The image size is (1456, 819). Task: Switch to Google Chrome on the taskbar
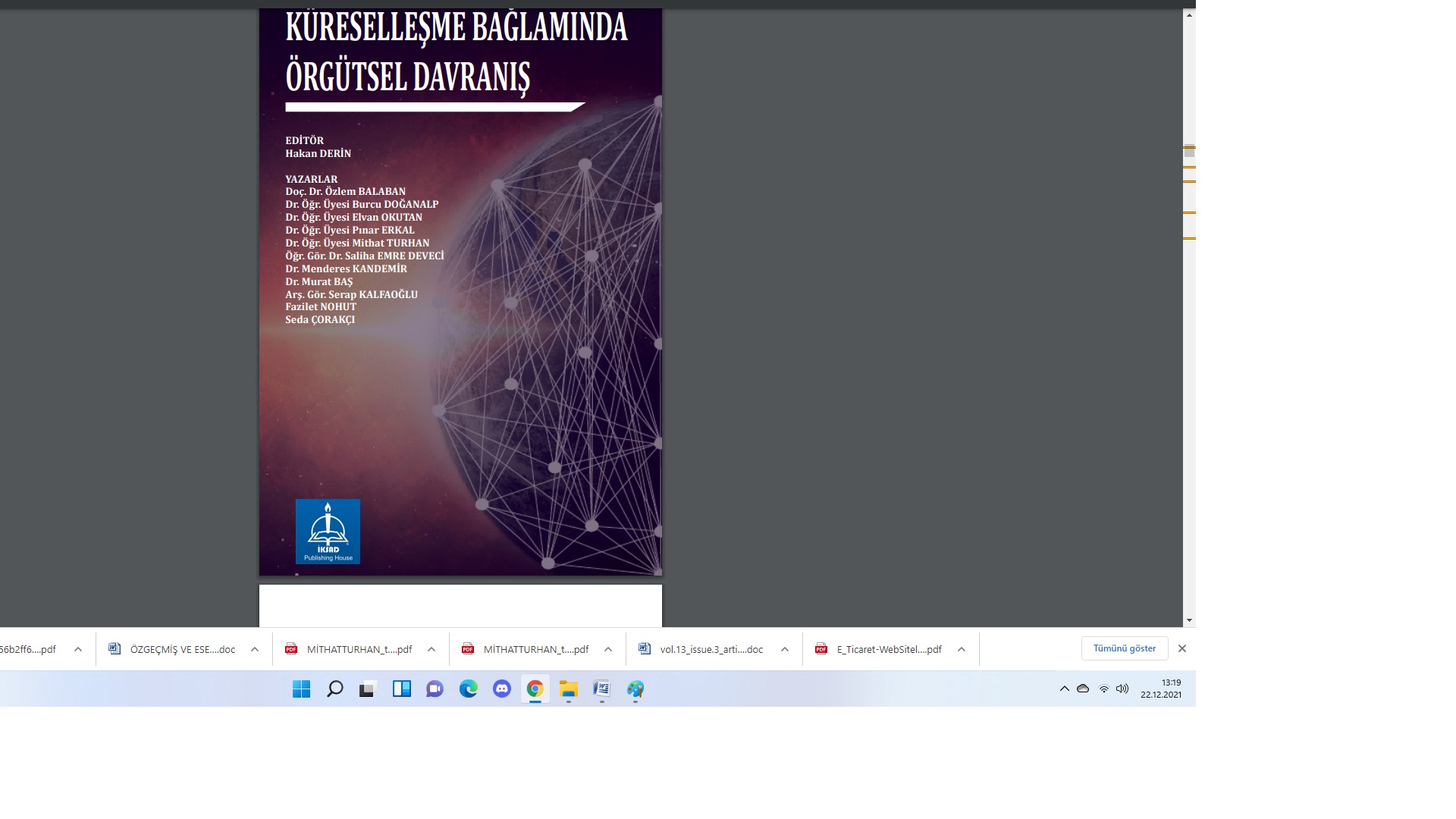(535, 689)
